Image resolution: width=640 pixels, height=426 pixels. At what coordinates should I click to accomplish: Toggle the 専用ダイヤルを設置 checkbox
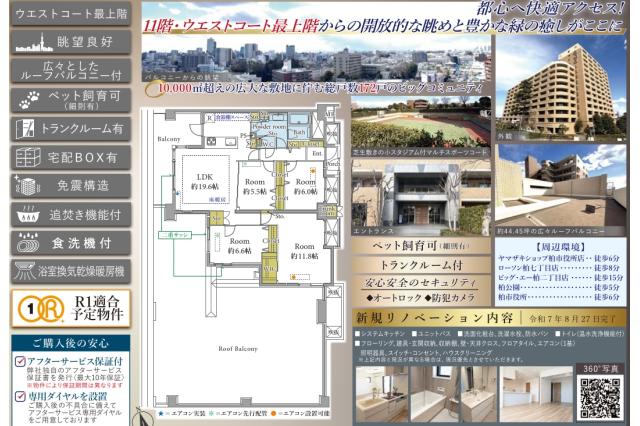pyautogui.click(x=18, y=397)
